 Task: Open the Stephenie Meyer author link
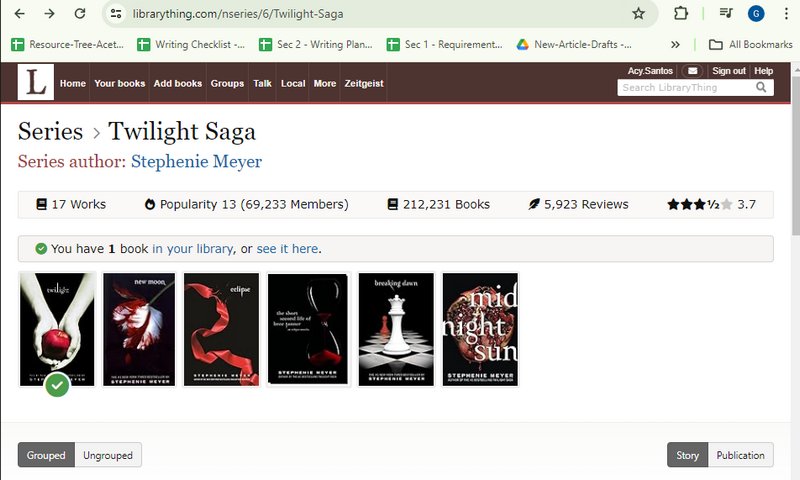point(196,161)
